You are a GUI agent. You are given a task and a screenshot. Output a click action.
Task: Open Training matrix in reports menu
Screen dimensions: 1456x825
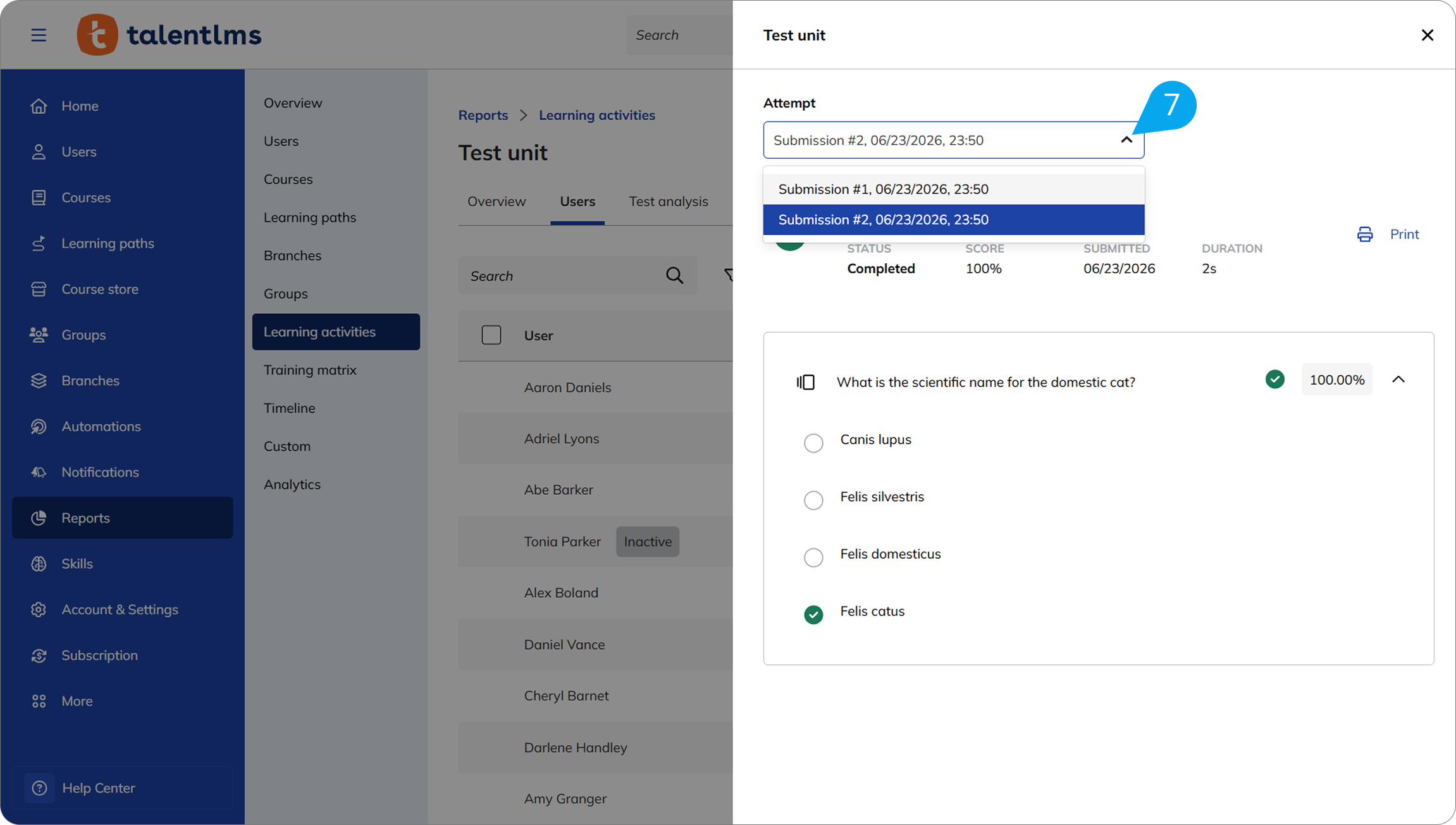coord(310,369)
